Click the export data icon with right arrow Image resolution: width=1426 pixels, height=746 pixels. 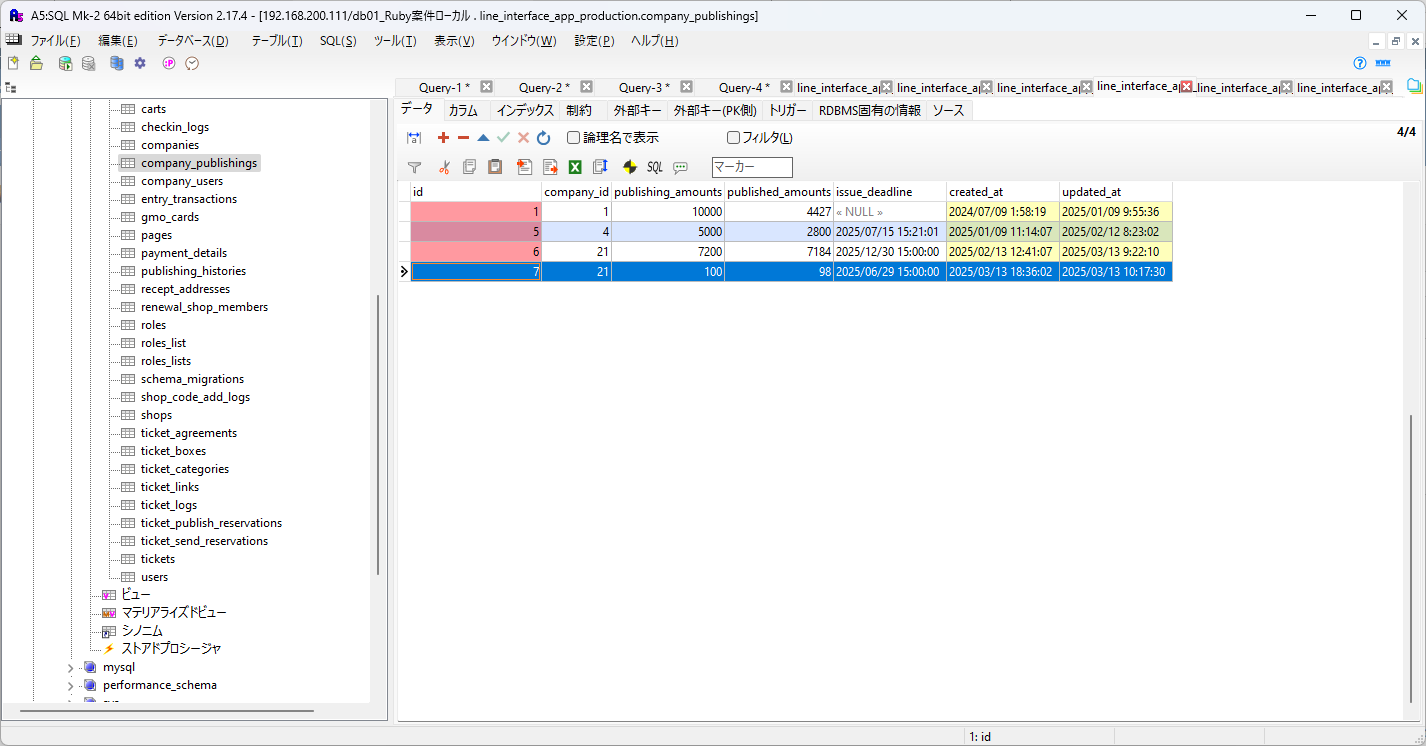550,167
